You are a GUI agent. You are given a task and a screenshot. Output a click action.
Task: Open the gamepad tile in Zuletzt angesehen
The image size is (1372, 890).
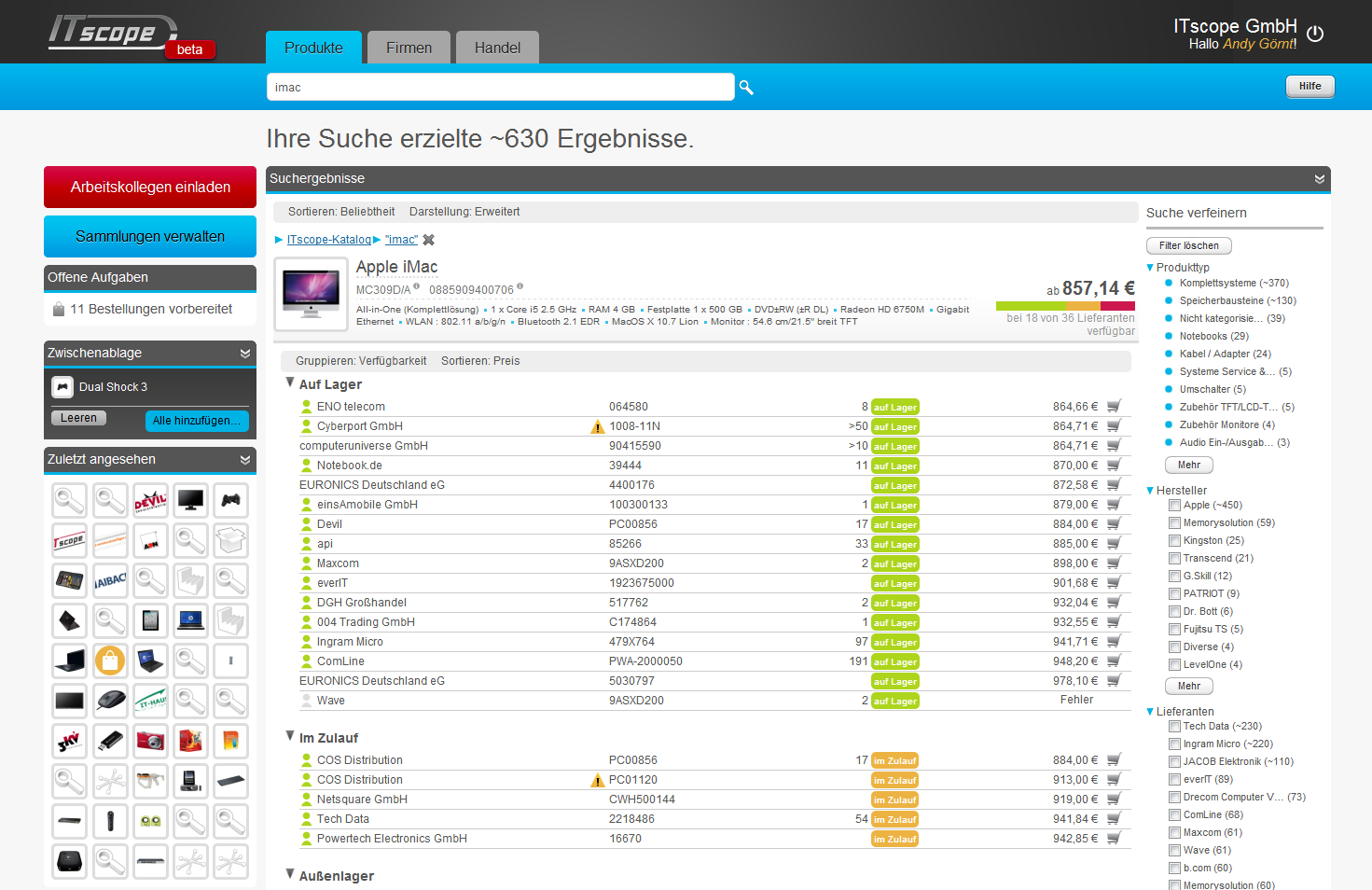click(230, 501)
